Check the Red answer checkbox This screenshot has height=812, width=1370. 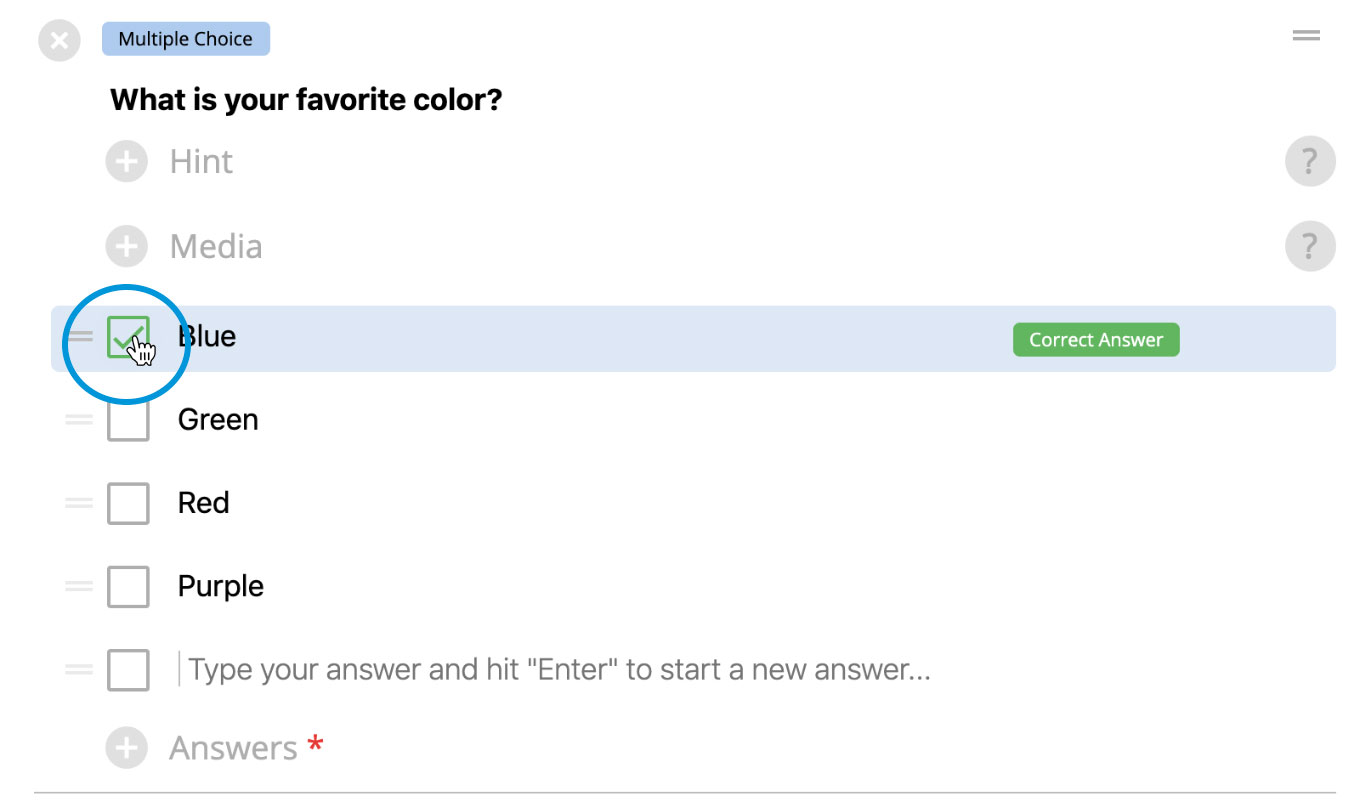(x=128, y=503)
